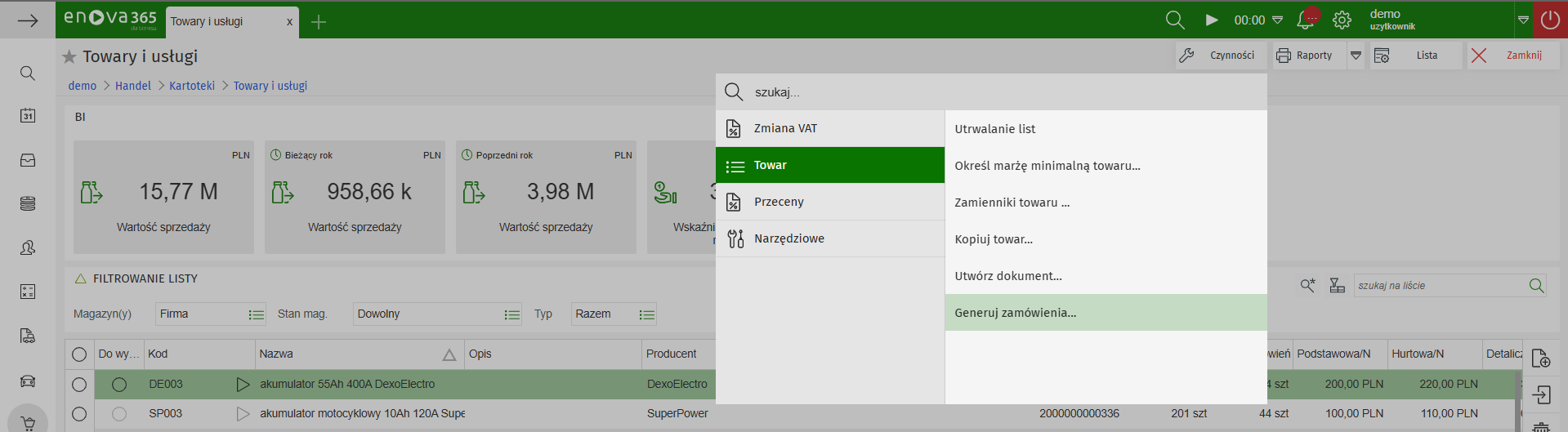The height and width of the screenshot is (432, 1568).
Task: Open the vehicle icon in sidebar
Action: 28,381
